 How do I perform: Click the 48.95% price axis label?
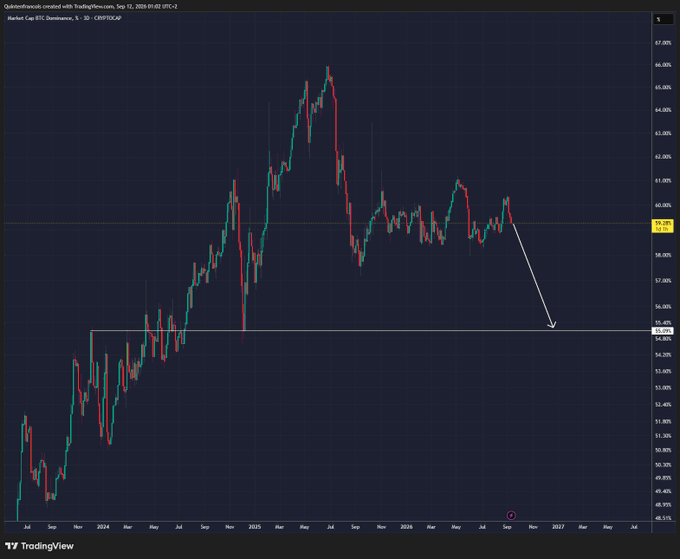click(x=663, y=505)
